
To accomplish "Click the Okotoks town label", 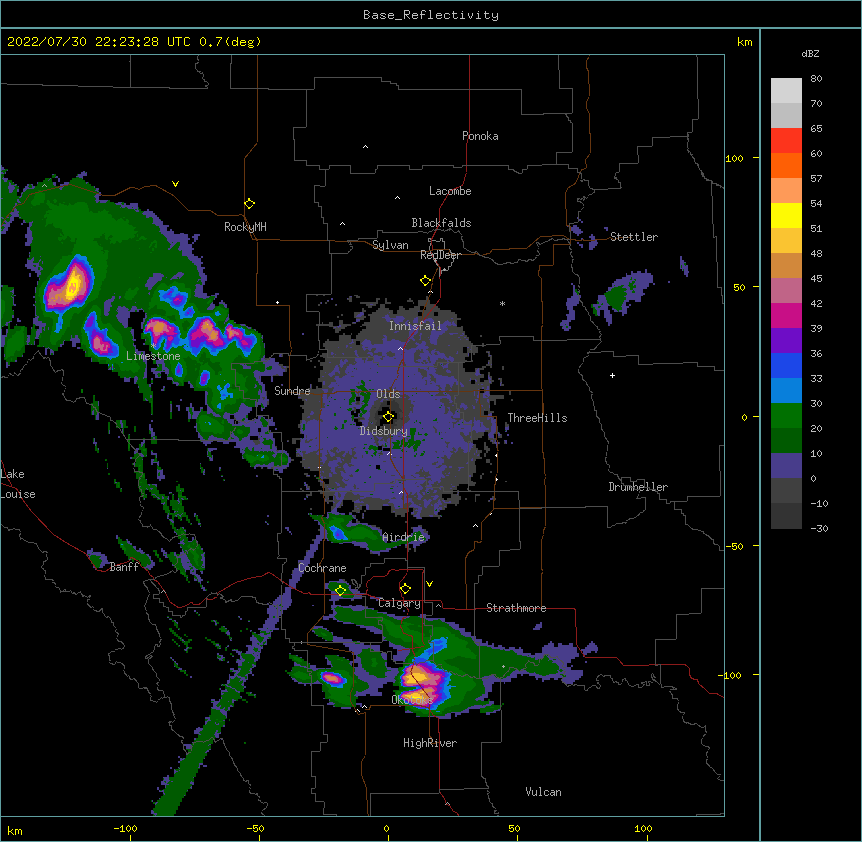I will click(x=412, y=700).
